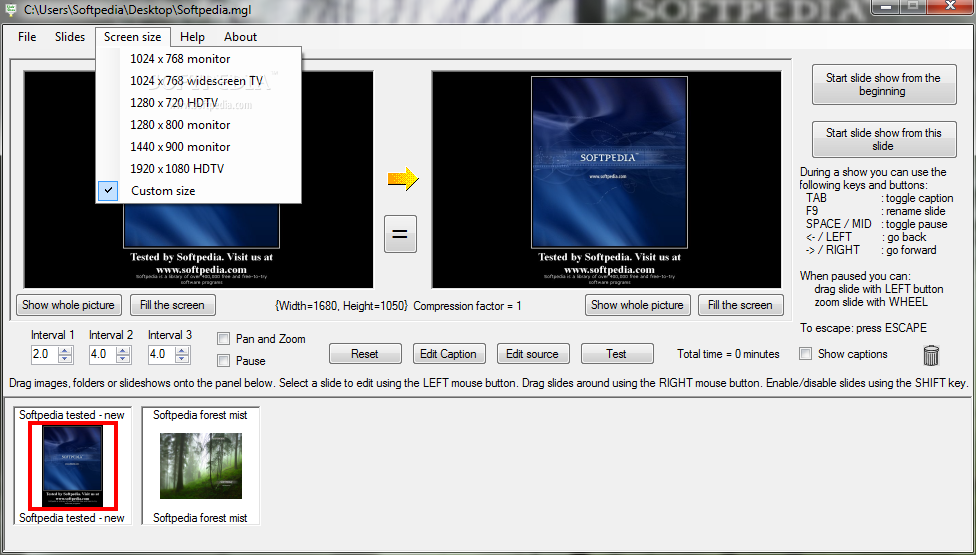Increase Interval 1 with up arrow
Viewport: 976px width, 555px height.
(65, 350)
